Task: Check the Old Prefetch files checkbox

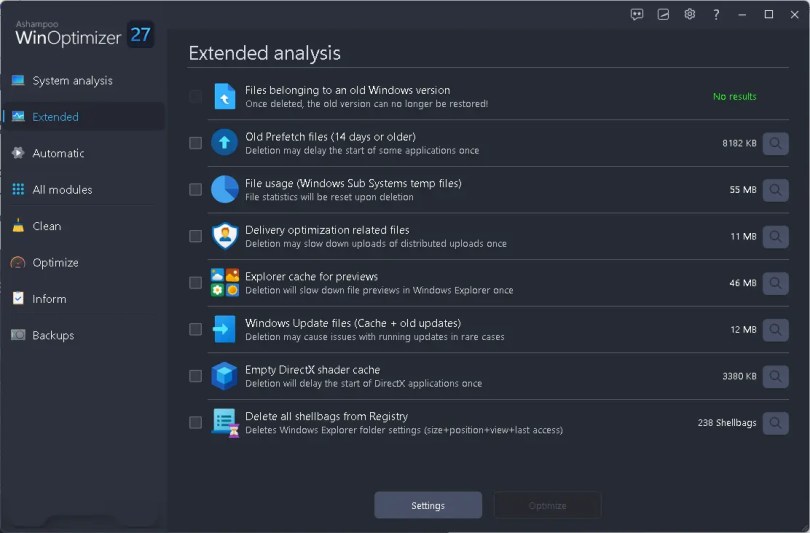Action: point(195,143)
